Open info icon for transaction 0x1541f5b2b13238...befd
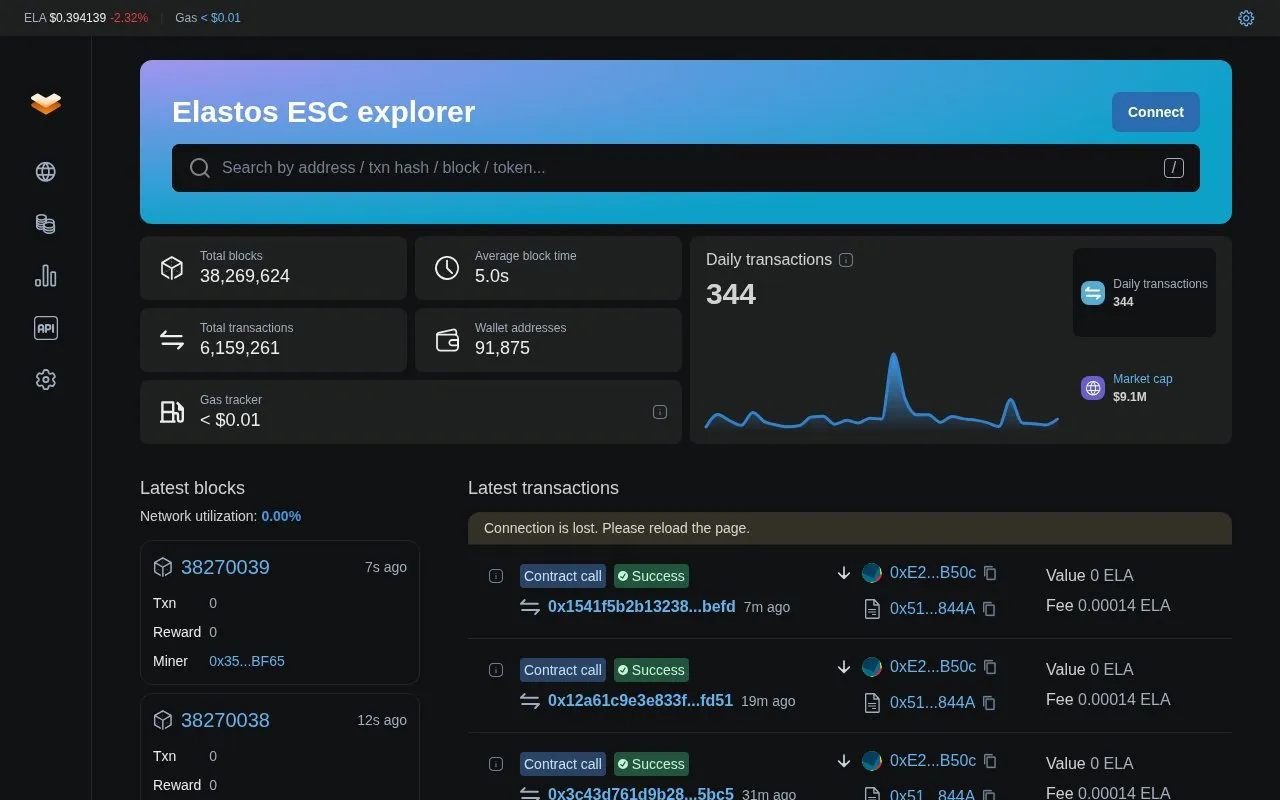 click(x=495, y=576)
